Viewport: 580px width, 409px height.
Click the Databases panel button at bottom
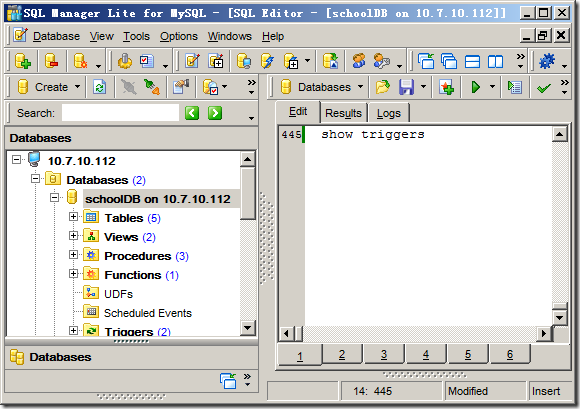pos(131,357)
